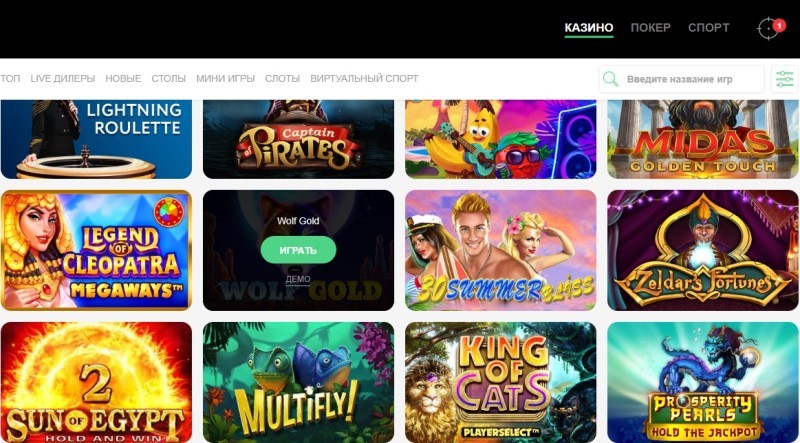Switch to the КАЗИНО section
The image size is (800, 443).
point(589,28)
